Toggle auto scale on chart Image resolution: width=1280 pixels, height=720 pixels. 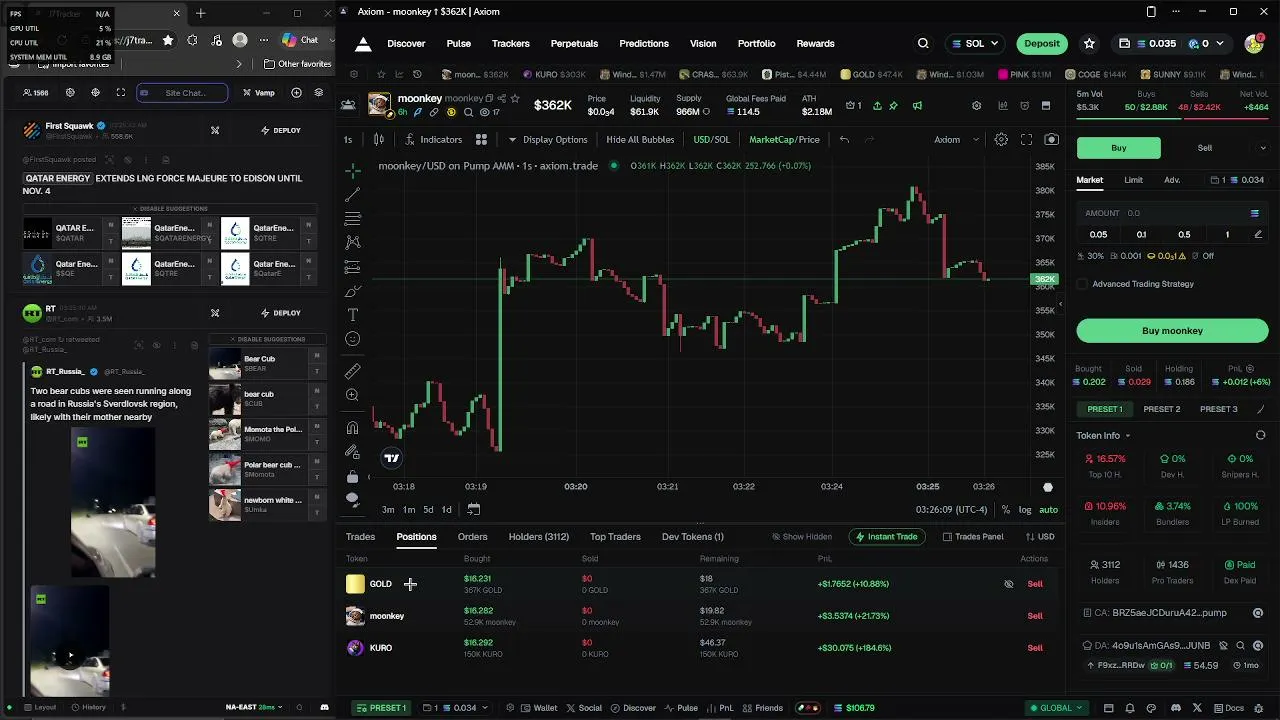(x=1048, y=510)
